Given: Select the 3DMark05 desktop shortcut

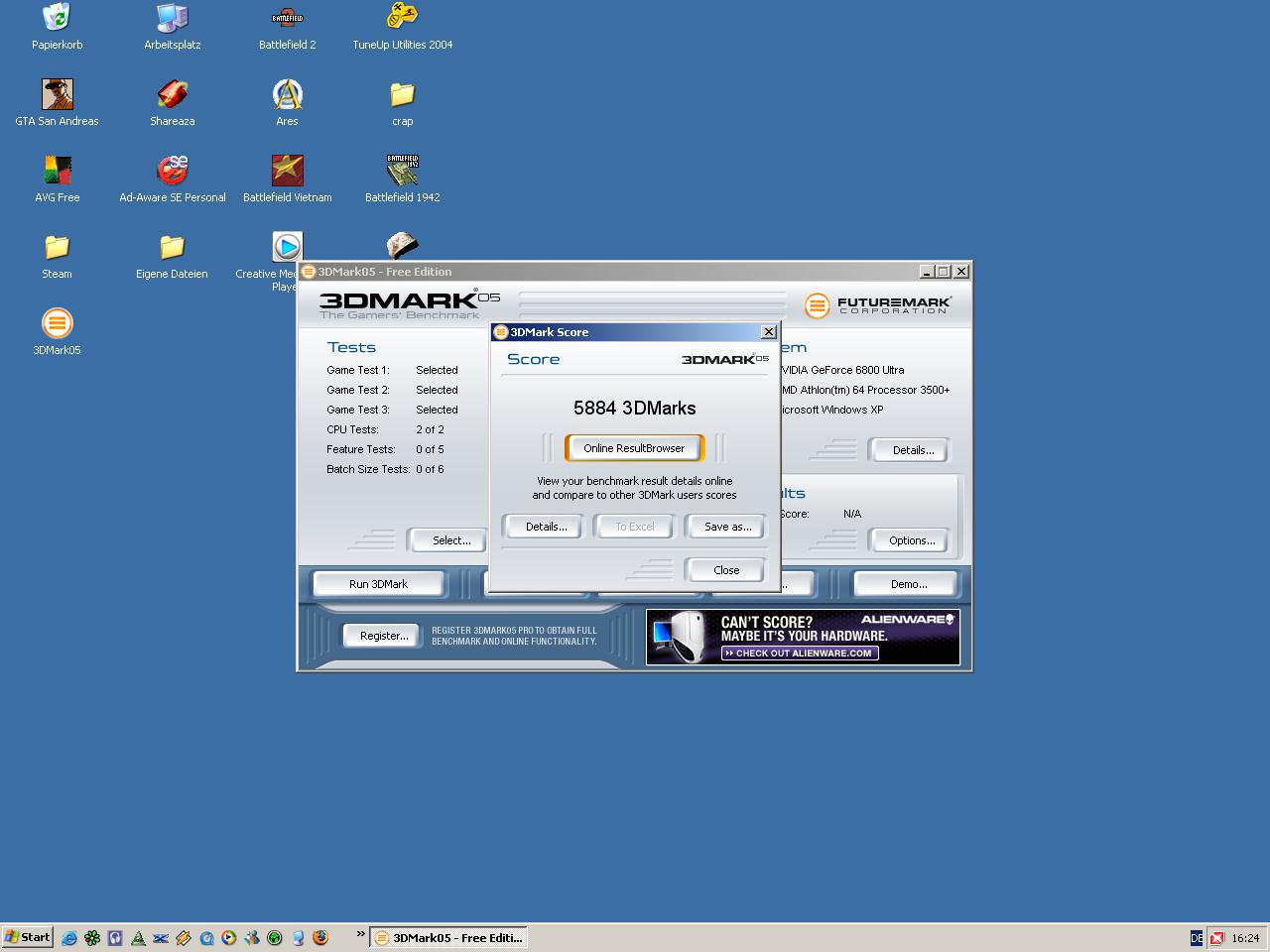Looking at the screenshot, I should [x=57, y=332].
